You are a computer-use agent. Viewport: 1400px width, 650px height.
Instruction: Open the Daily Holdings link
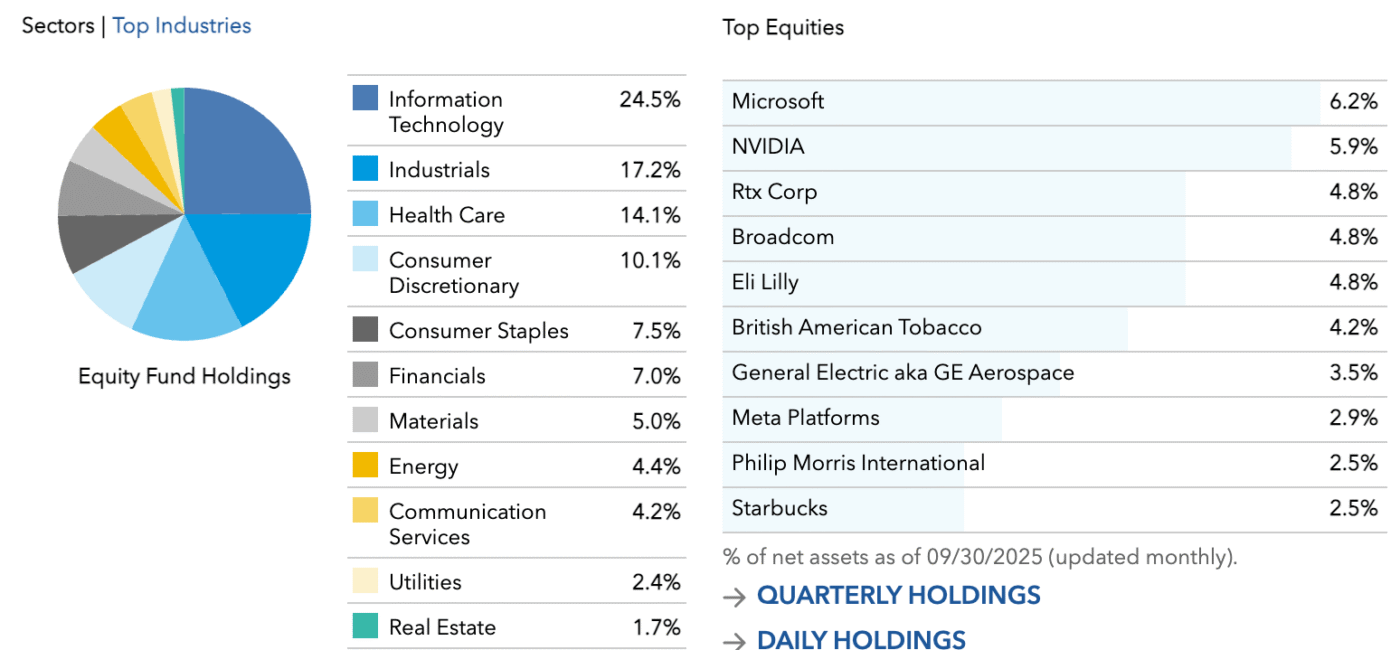coord(861,640)
